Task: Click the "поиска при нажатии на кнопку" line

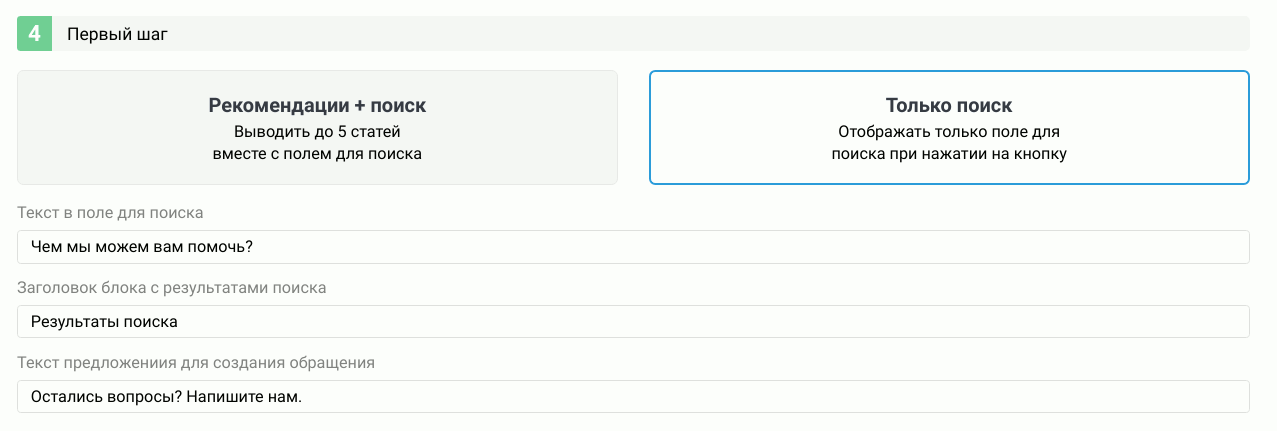Action: coord(948,154)
